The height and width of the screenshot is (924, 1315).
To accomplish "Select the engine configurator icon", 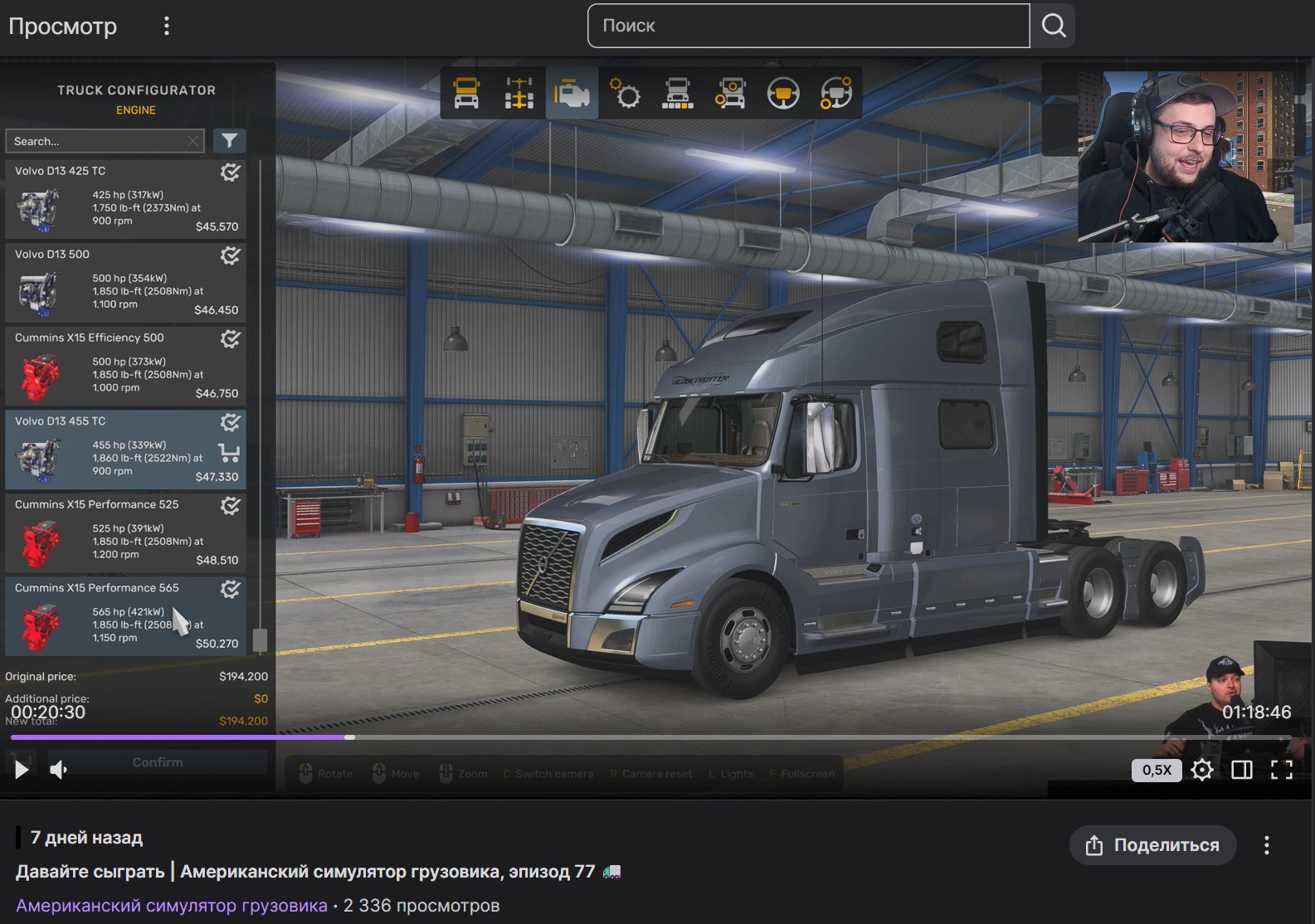I will coord(572,93).
